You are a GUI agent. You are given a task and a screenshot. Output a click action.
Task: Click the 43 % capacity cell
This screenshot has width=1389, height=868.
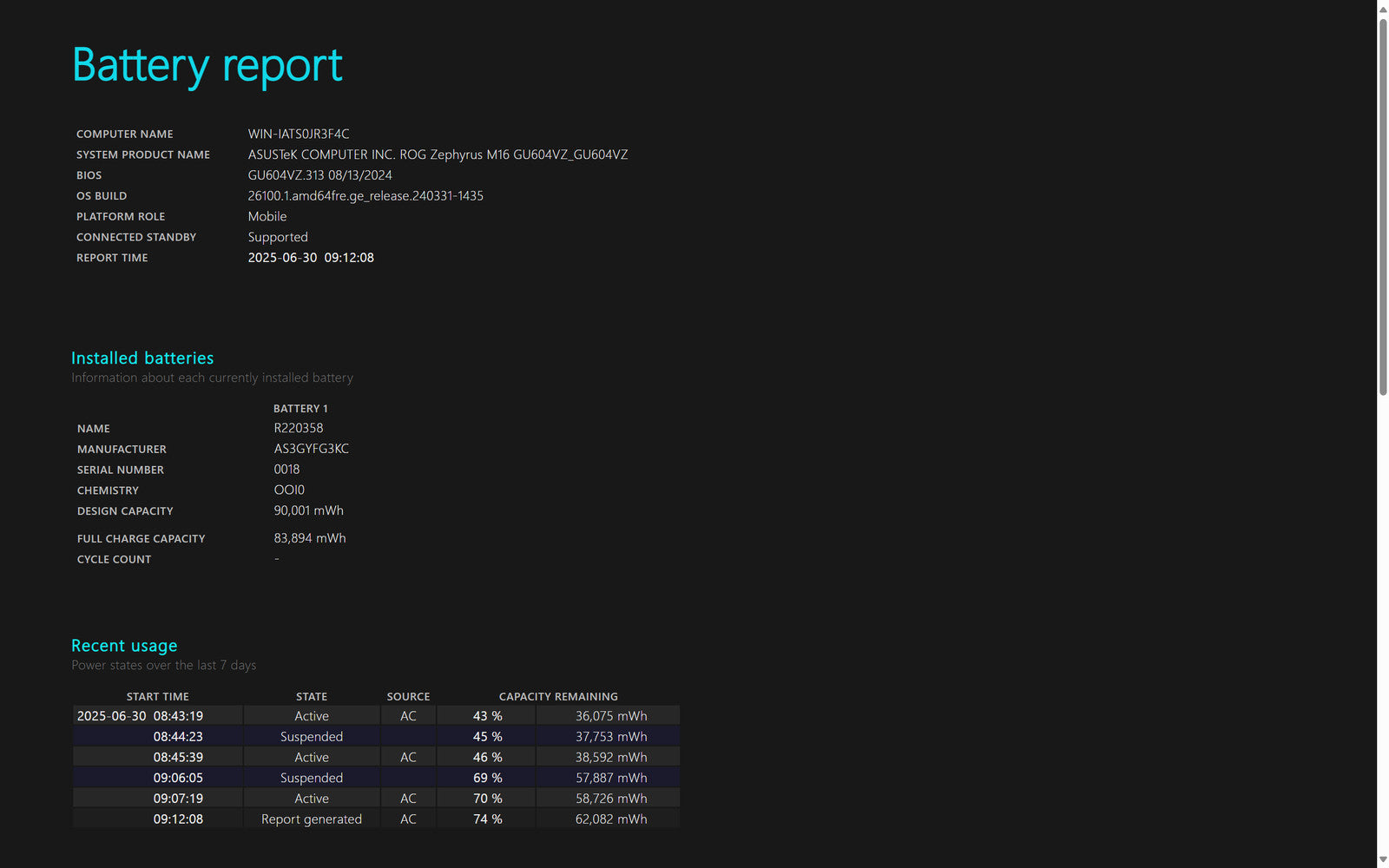(487, 716)
